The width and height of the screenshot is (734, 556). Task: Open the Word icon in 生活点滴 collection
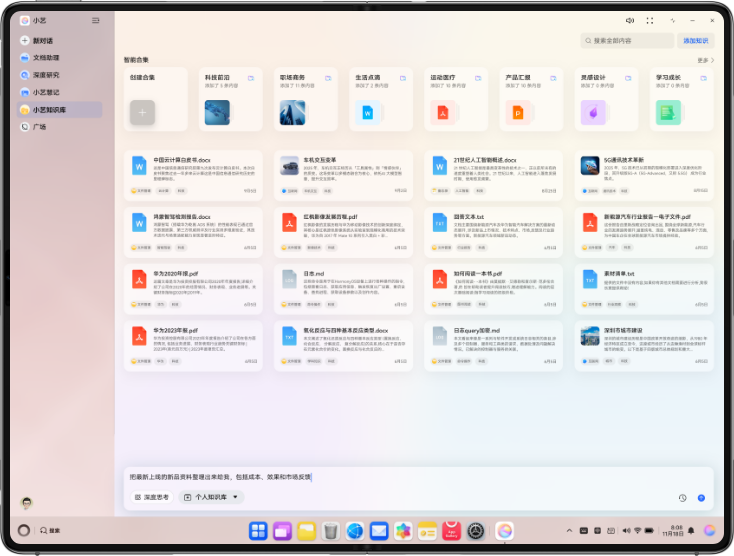367,112
